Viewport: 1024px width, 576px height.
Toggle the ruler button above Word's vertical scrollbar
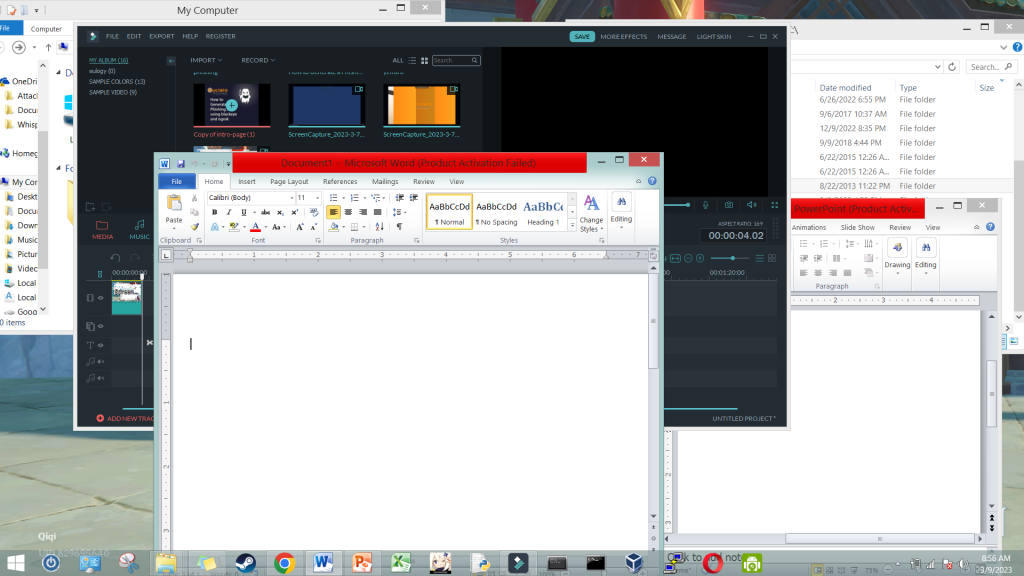(653, 256)
